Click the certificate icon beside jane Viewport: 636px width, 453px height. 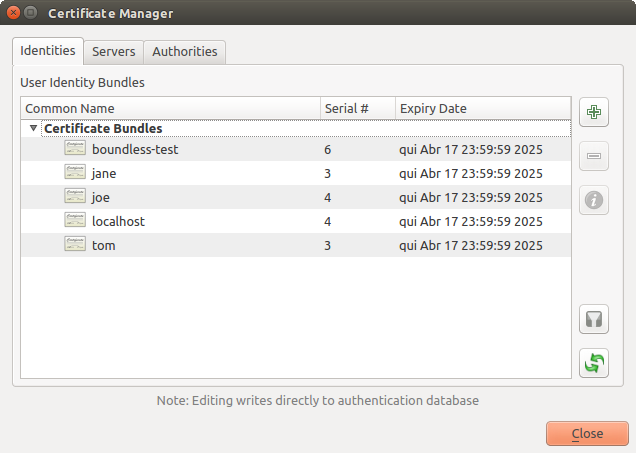coord(75,173)
